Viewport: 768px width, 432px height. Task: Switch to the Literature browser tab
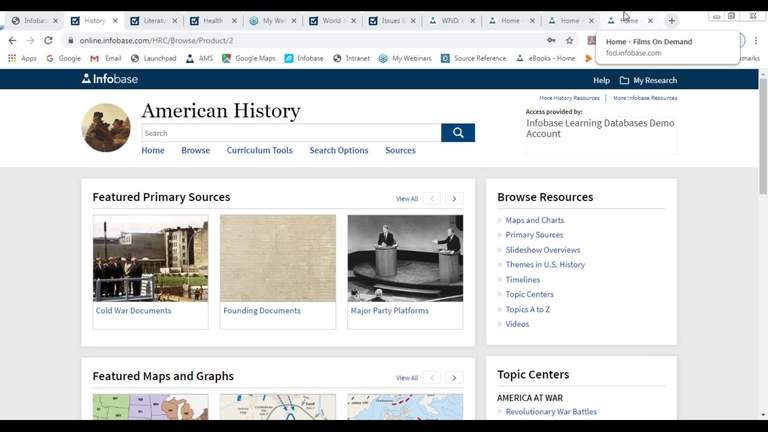152,20
